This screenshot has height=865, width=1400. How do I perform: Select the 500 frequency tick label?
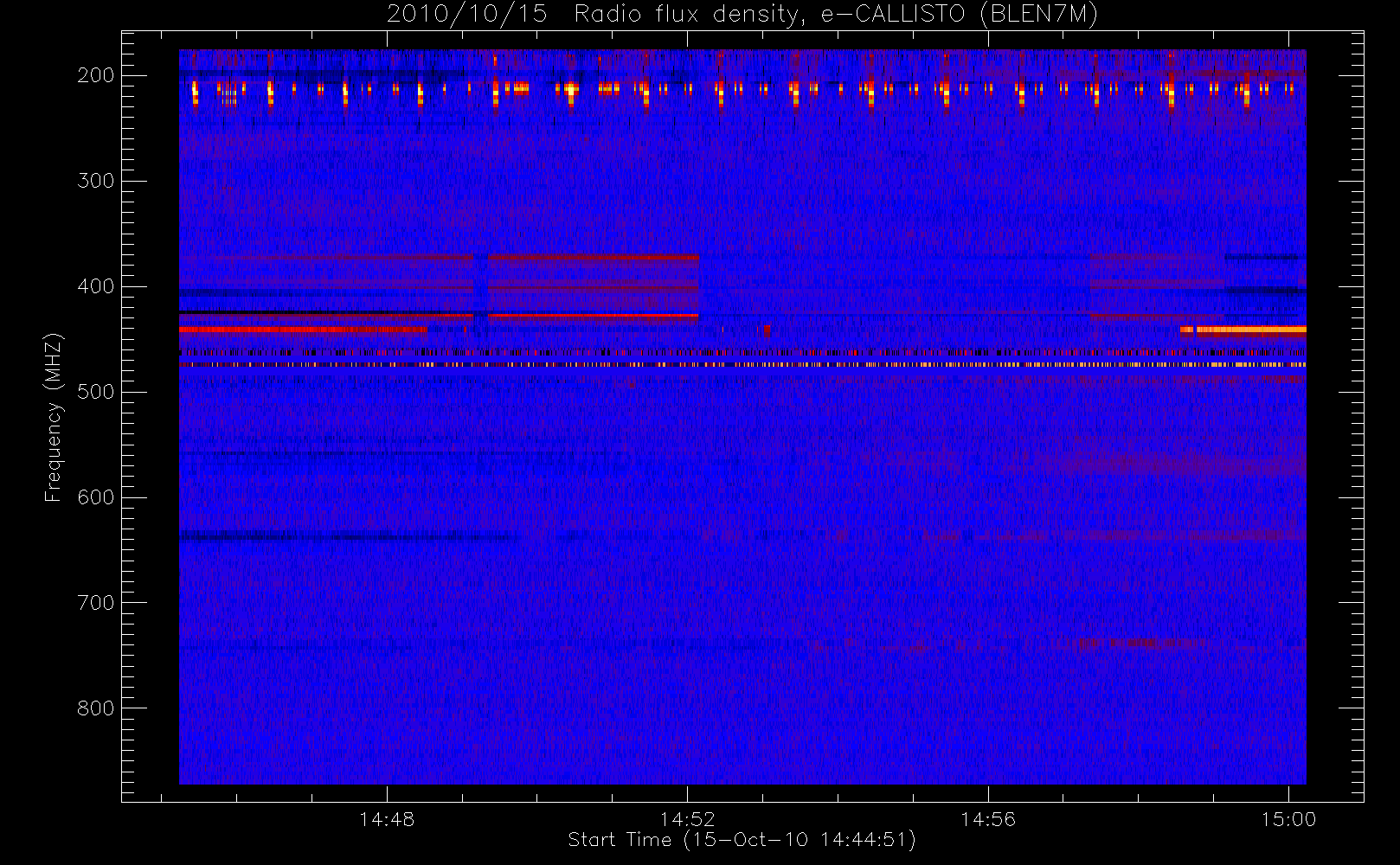[96, 392]
